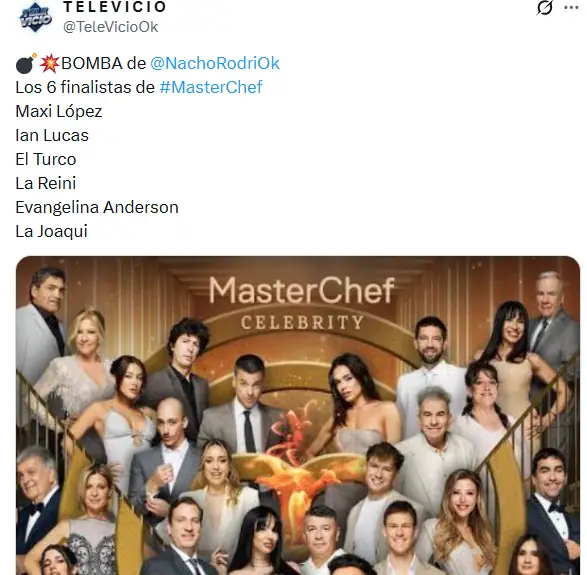
Task: Open the TeleVicio profile avatar
Action: (x=36, y=17)
